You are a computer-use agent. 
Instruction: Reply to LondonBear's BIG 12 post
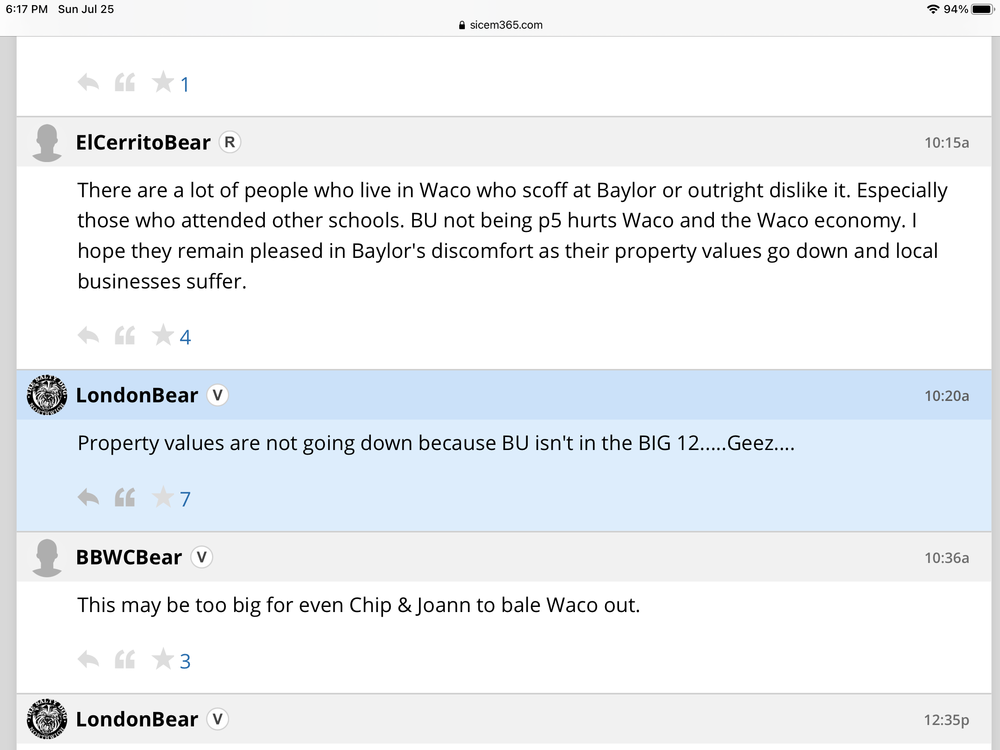(x=88, y=497)
